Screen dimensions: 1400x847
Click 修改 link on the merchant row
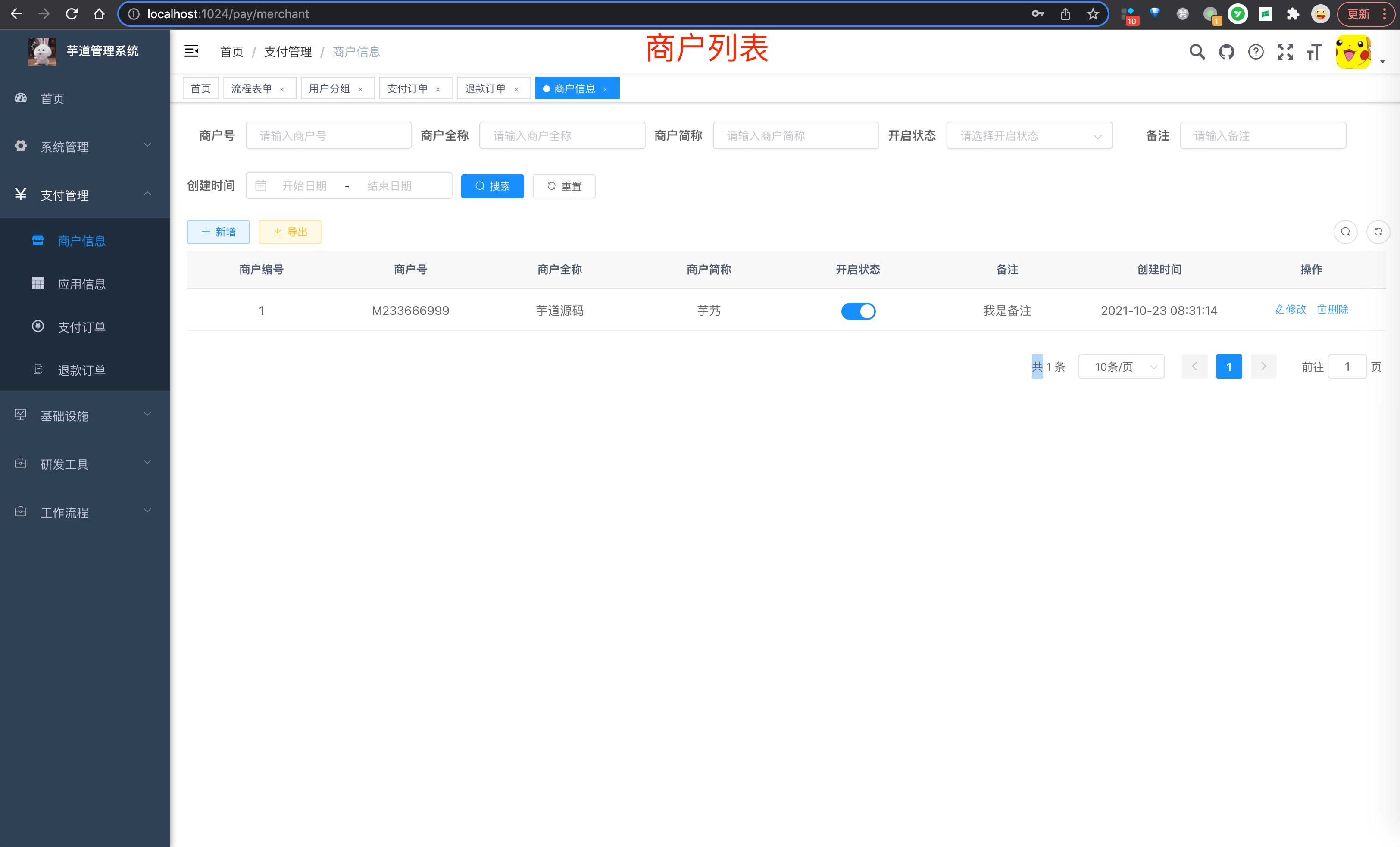[1291, 310]
